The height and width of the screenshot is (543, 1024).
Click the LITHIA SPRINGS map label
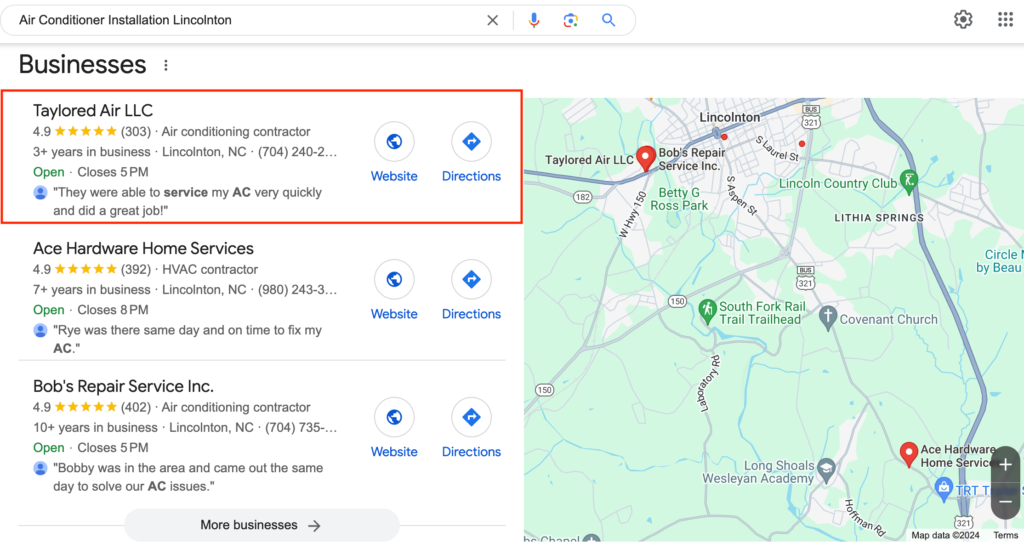point(879,218)
